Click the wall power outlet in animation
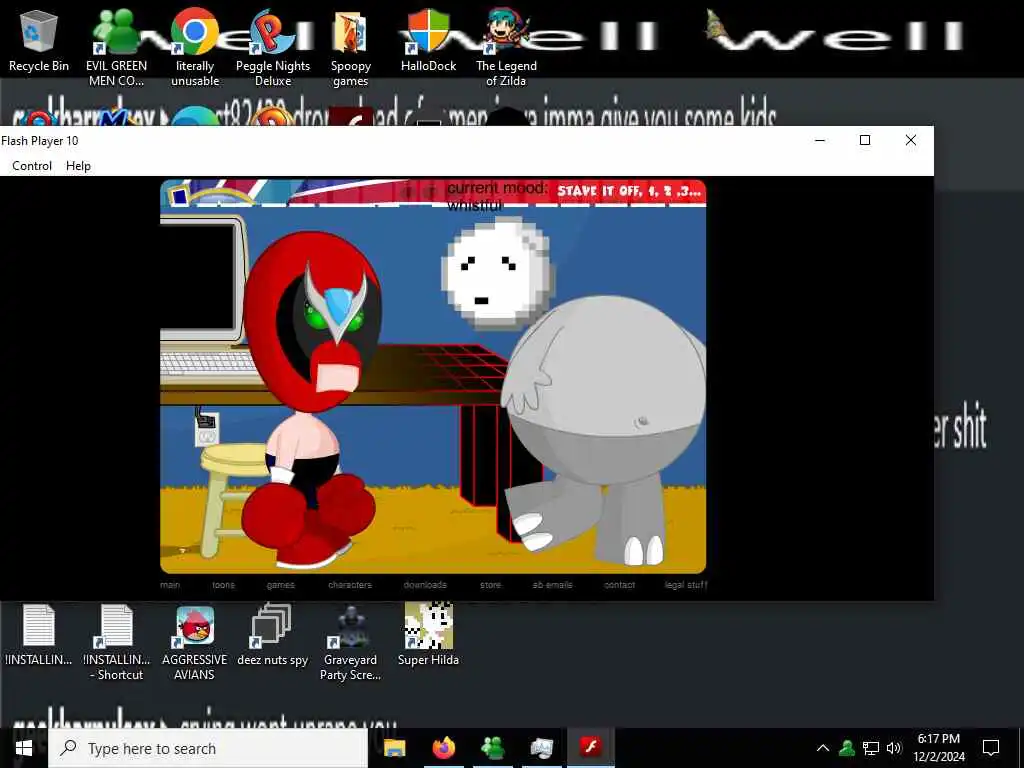 pos(207,430)
